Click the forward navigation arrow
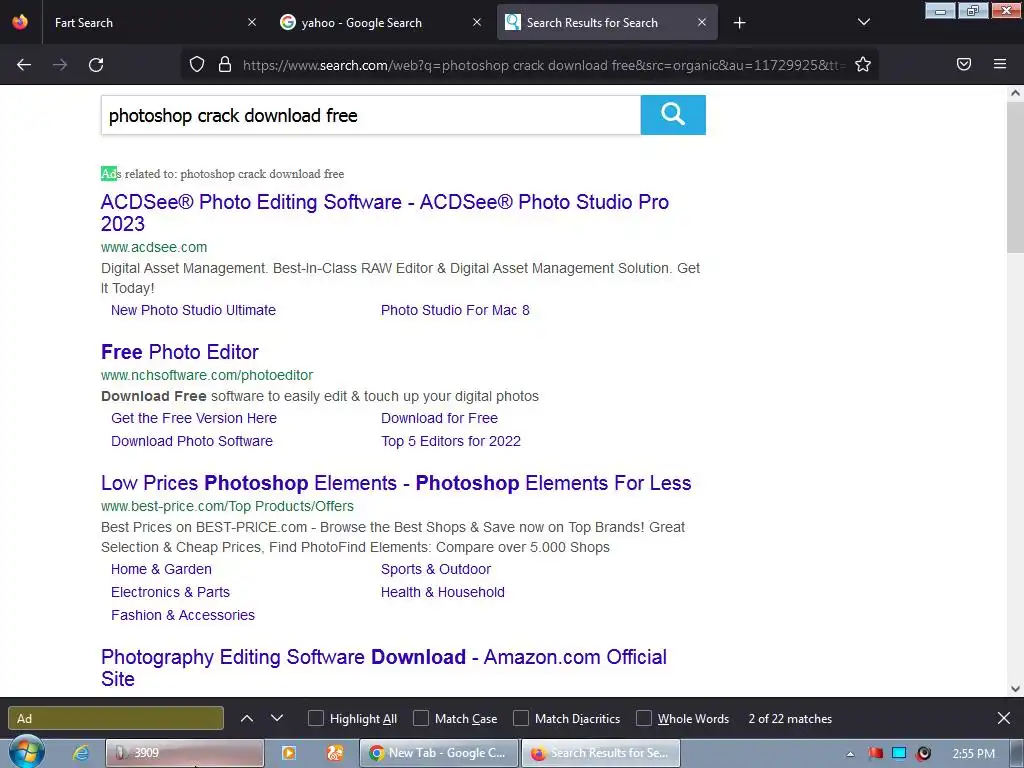Screen dimensions: 1024x768 60,65
